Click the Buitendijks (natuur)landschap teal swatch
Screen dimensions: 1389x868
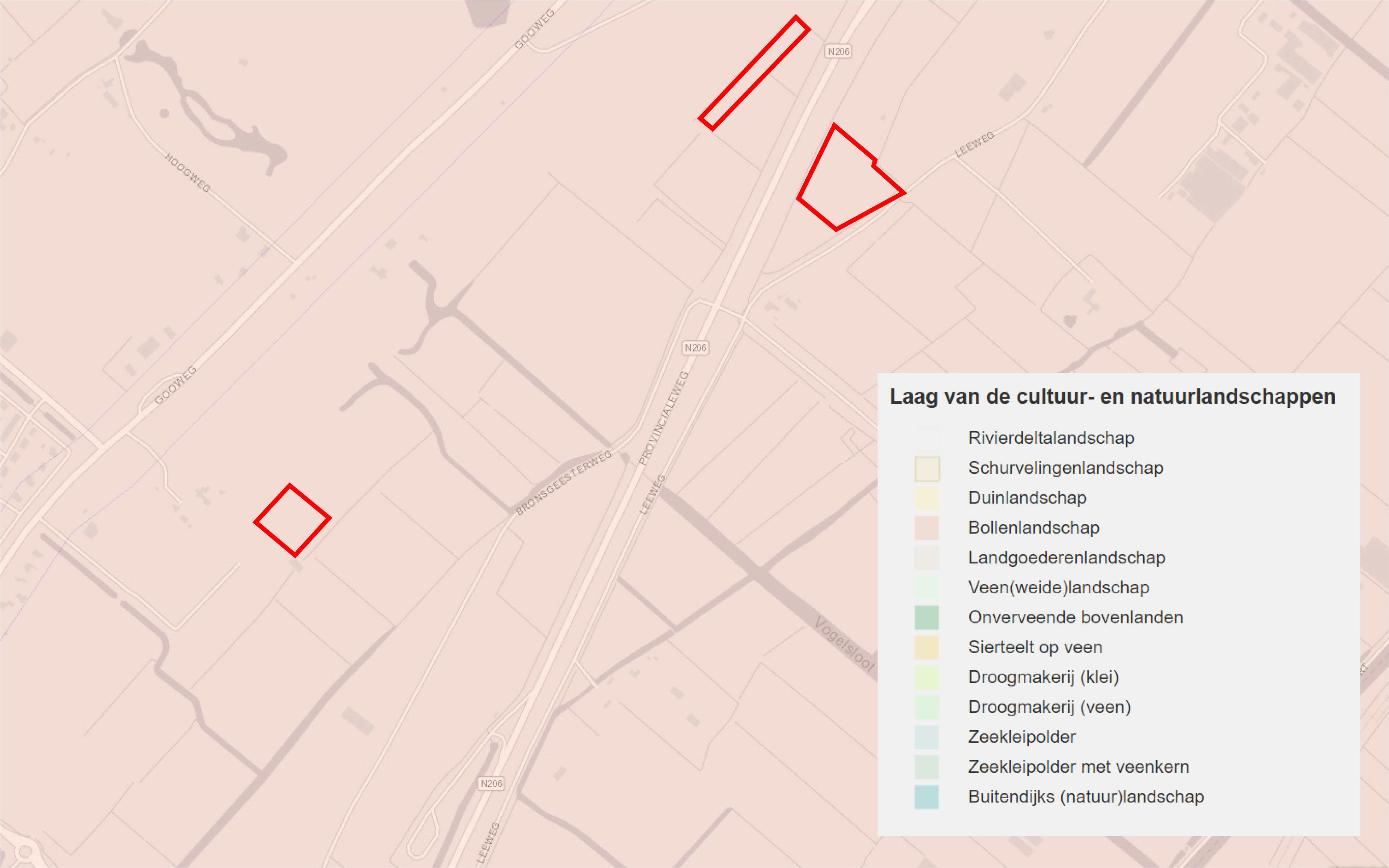926,796
